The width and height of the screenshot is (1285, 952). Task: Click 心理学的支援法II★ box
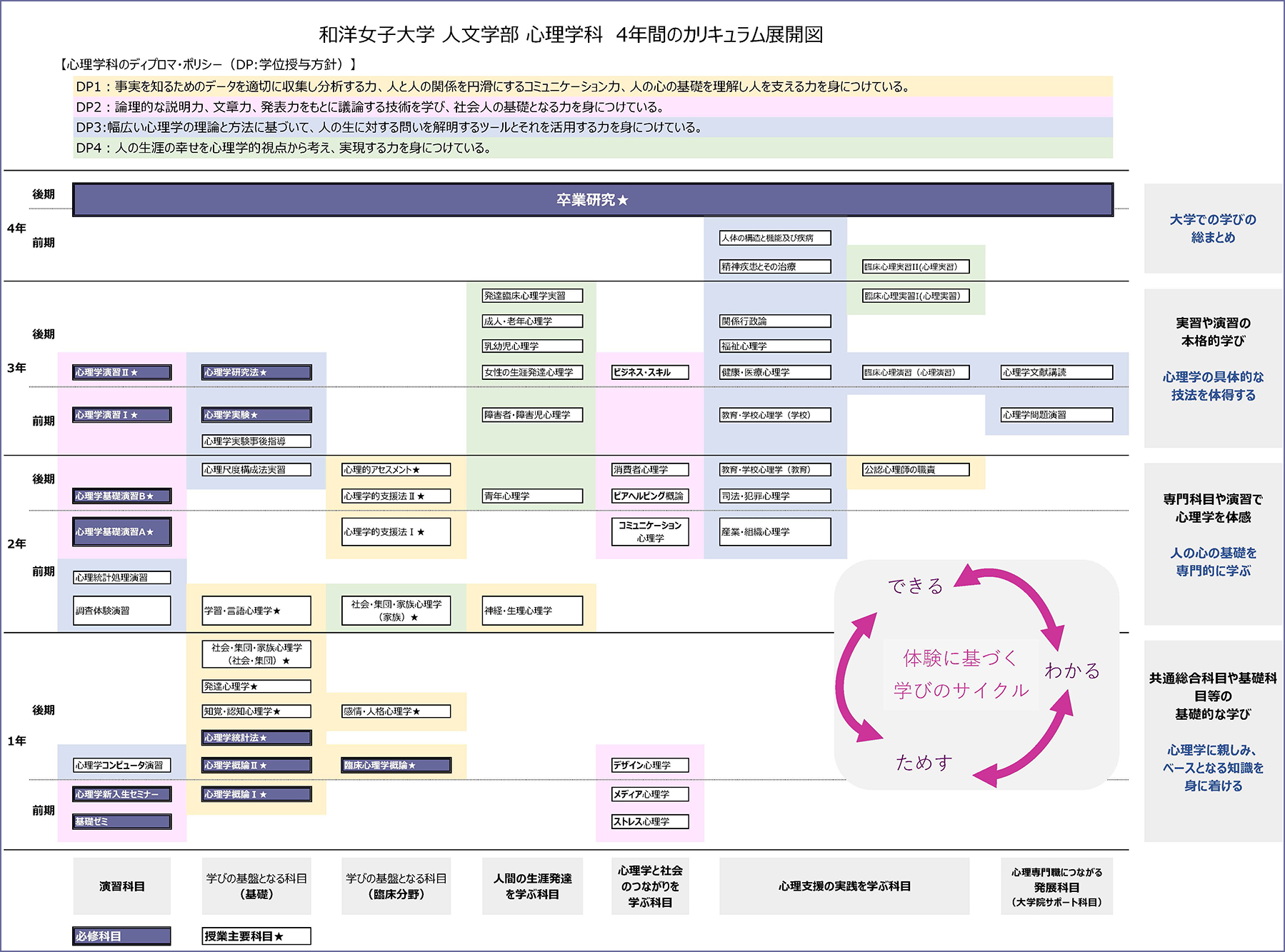coord(396,496)
